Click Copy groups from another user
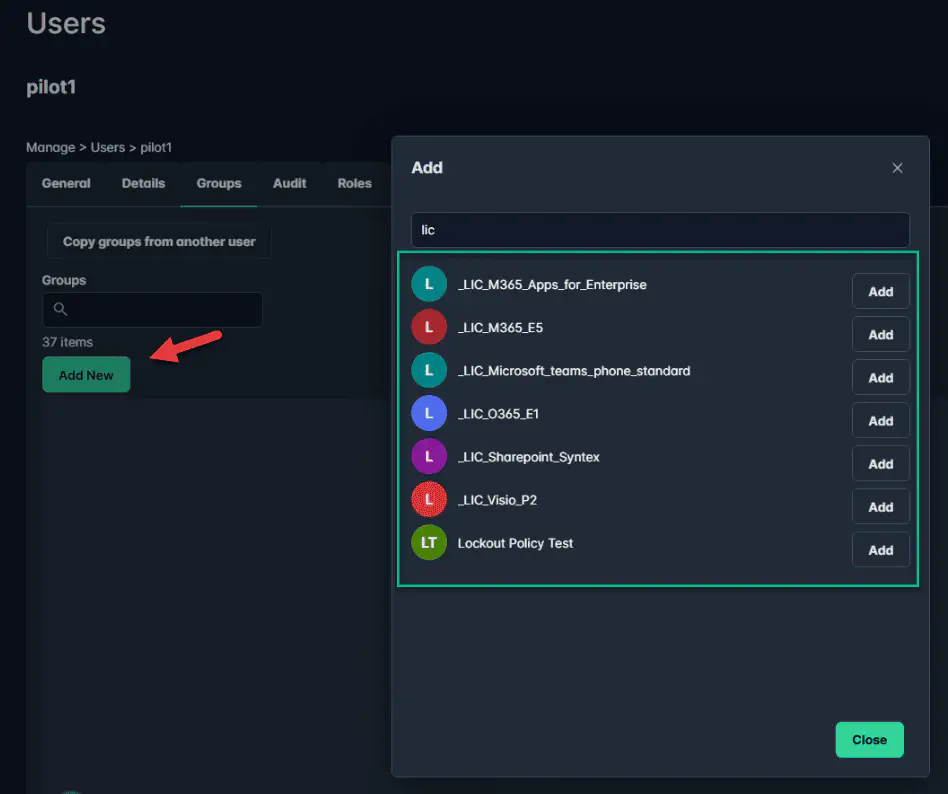 [x=159, y=242]
